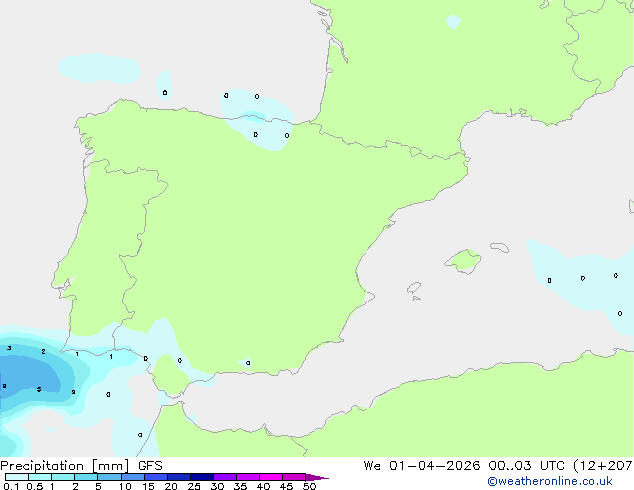Click the 'Precipitation [mm] GFS' title text

pos(81,466)
